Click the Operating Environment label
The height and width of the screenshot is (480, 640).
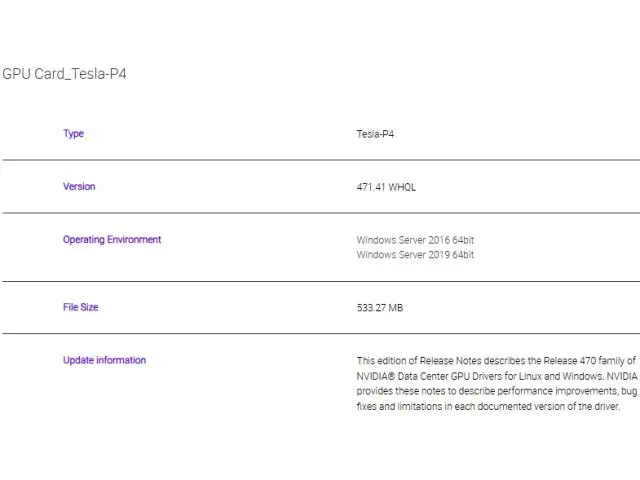click(111, 240)
